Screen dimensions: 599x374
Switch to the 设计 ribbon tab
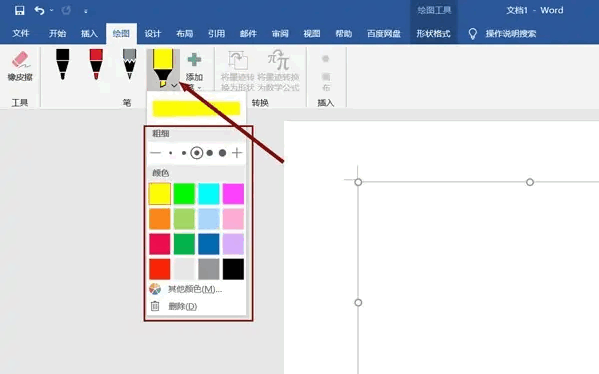[152, 34]
